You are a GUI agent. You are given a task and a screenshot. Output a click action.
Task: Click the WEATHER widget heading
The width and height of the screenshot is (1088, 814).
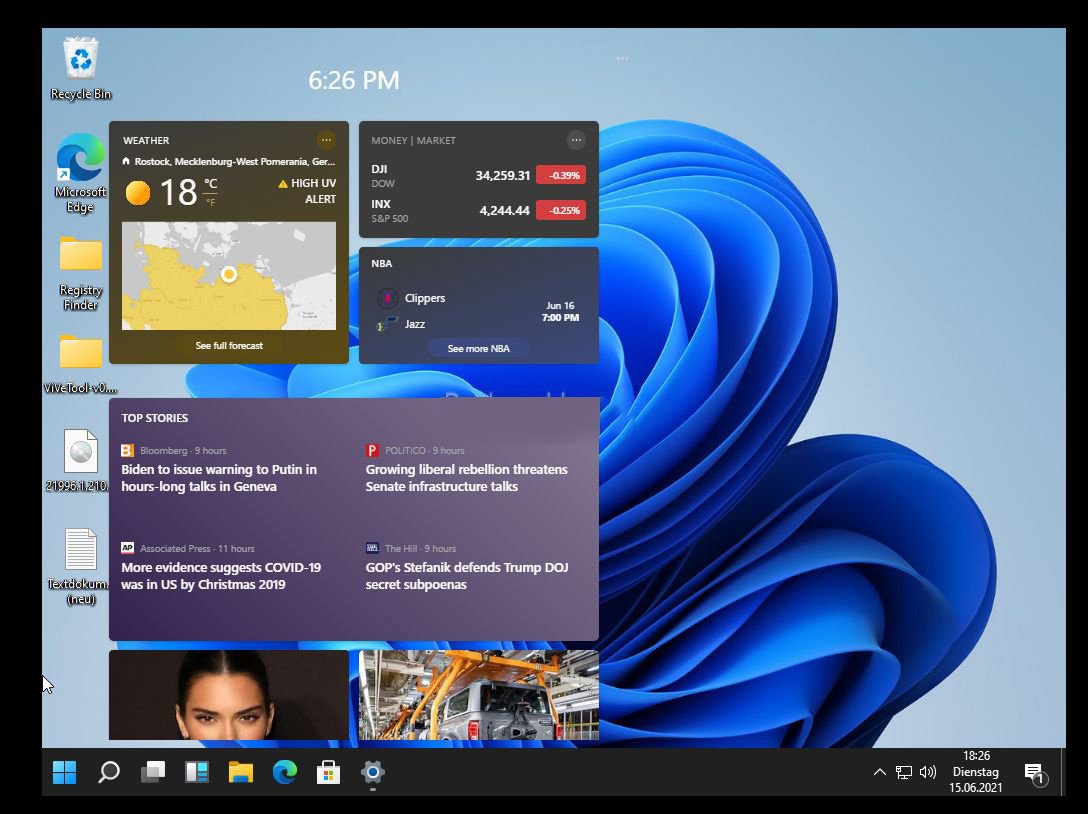[x=146, y=140]
